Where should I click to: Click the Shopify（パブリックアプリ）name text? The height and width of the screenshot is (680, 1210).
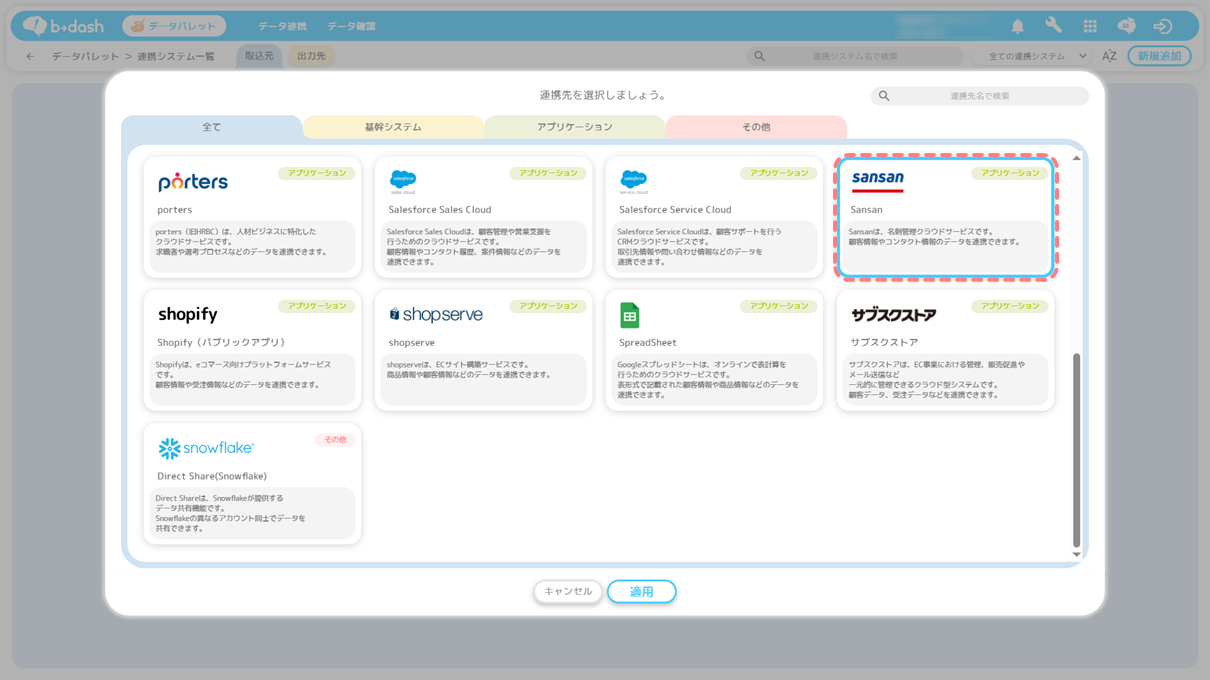223,343
